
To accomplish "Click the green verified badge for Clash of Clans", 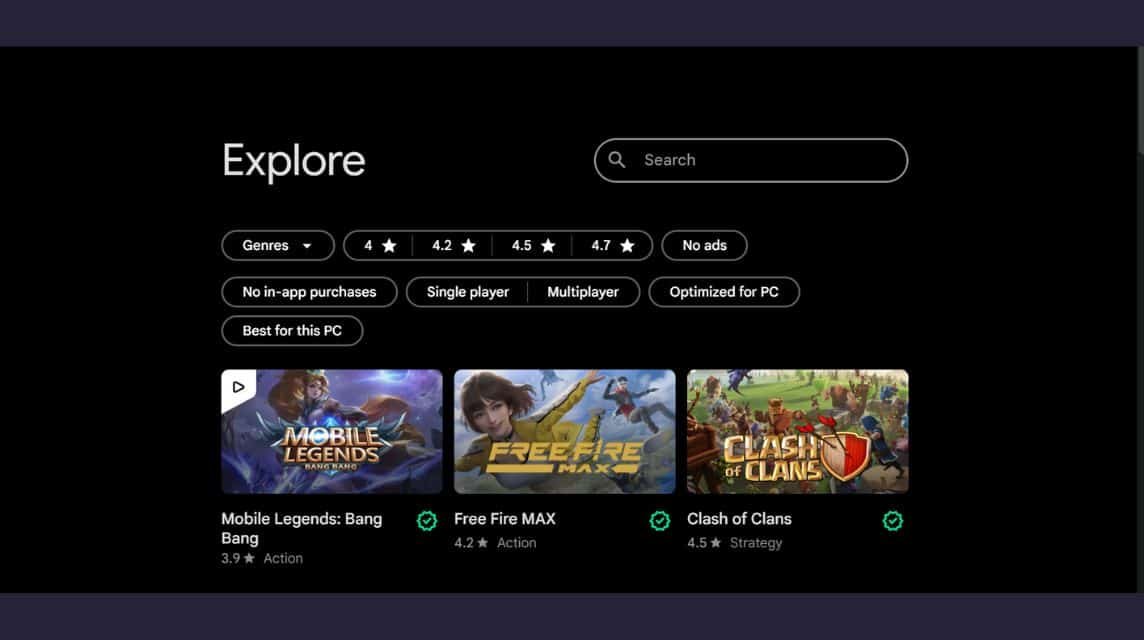I will (x=893, y=521).
